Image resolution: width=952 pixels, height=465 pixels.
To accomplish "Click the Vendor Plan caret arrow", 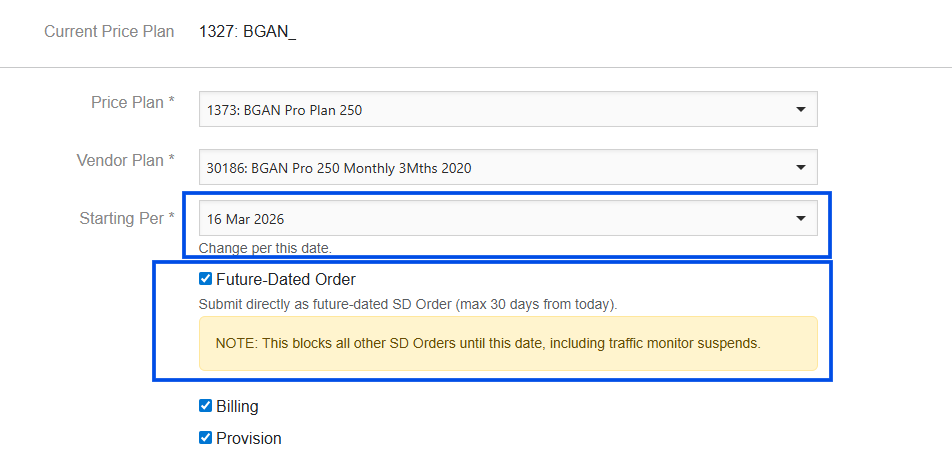I will pos(800,168).
